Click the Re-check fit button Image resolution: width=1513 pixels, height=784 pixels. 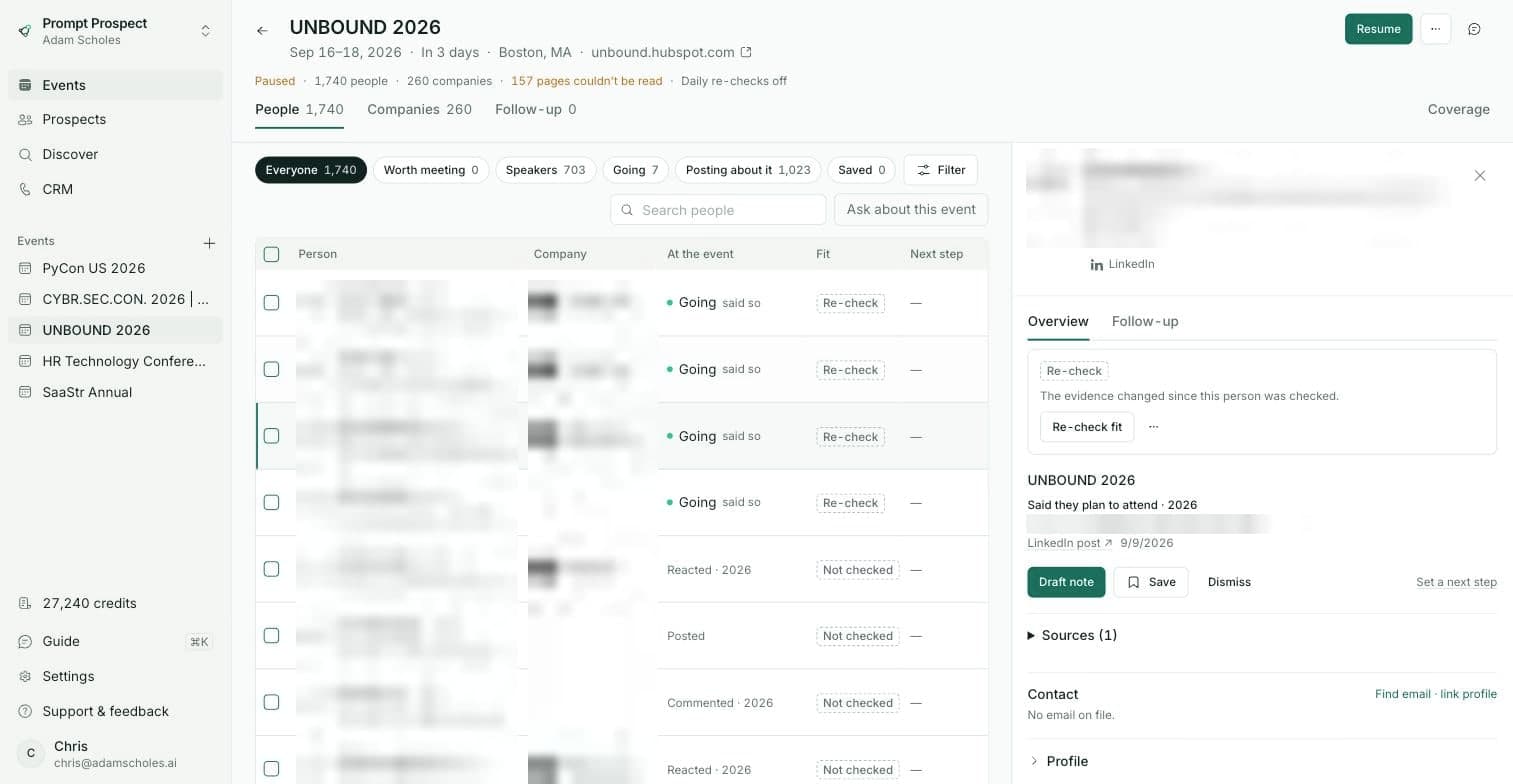(x=1087, y=427)
